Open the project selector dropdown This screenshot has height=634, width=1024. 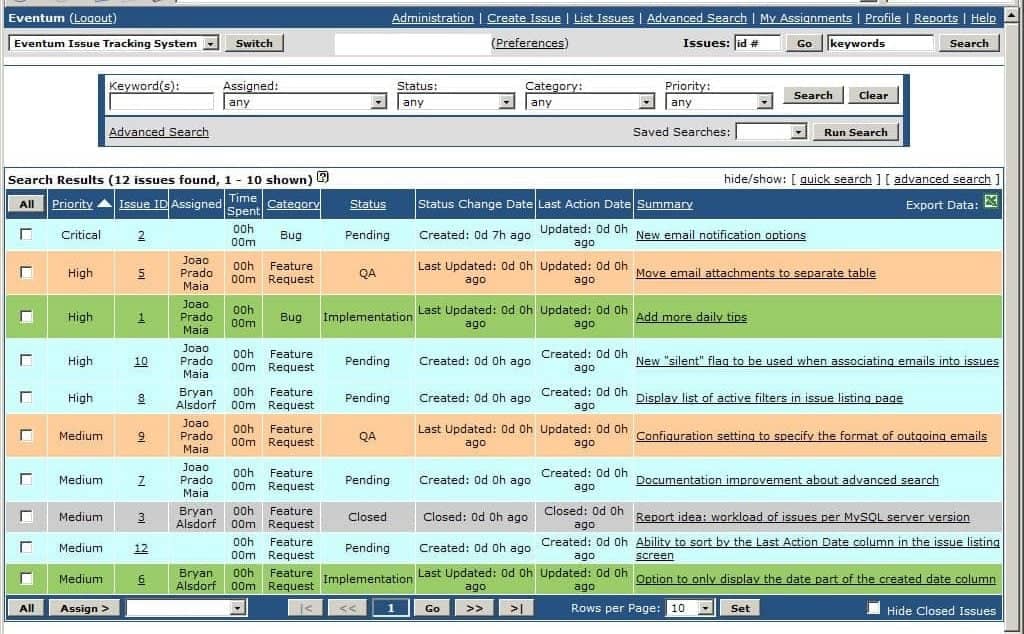(x=210, y=43)
